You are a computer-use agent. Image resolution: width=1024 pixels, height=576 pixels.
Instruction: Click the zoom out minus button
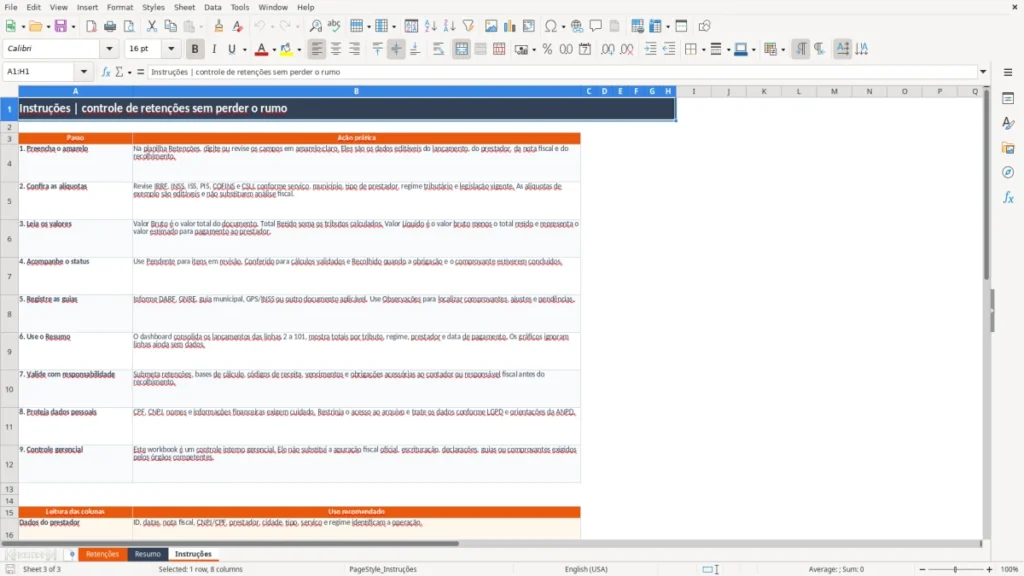[922, 569]
